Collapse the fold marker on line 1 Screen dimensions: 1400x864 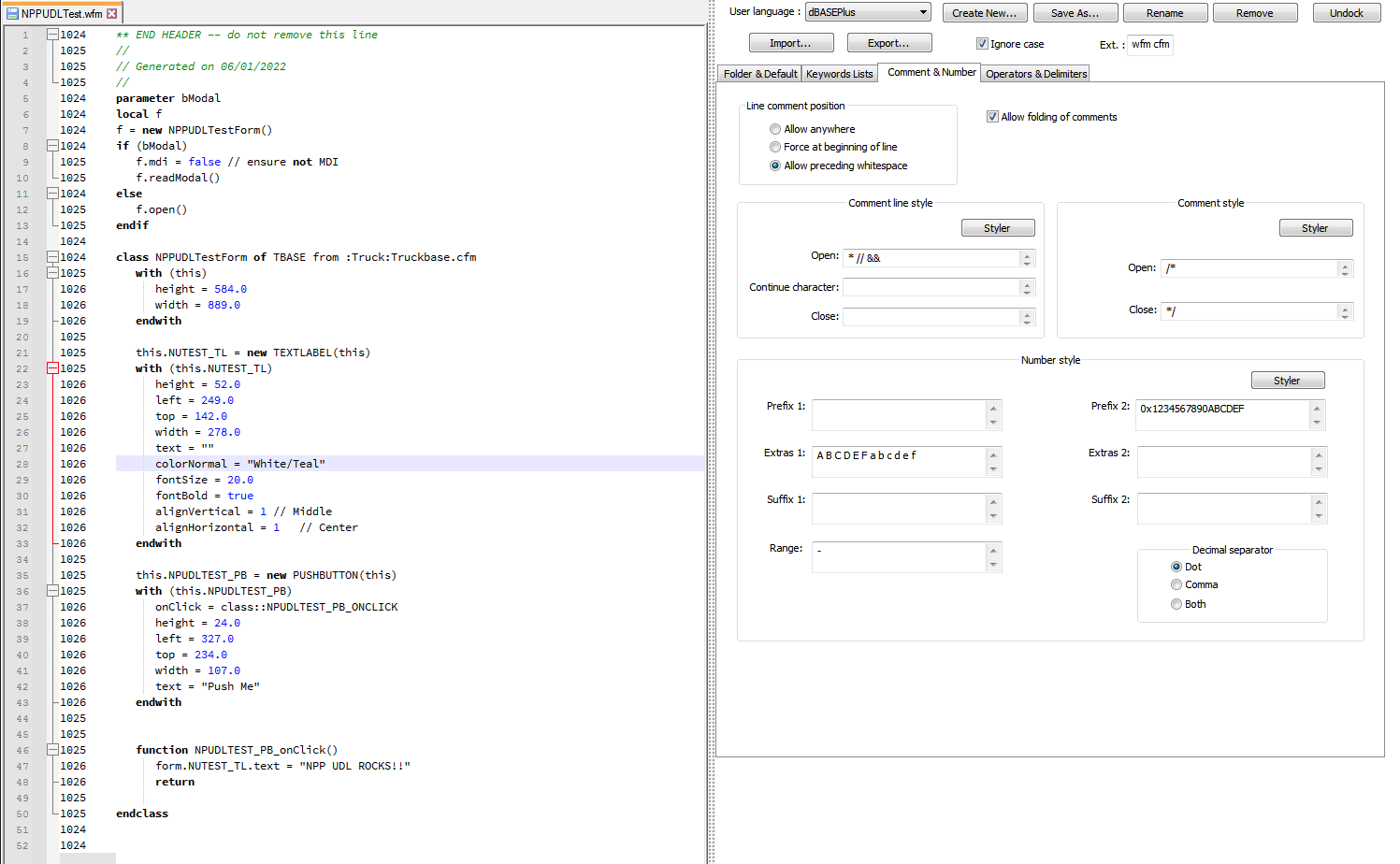coord(53,35)
